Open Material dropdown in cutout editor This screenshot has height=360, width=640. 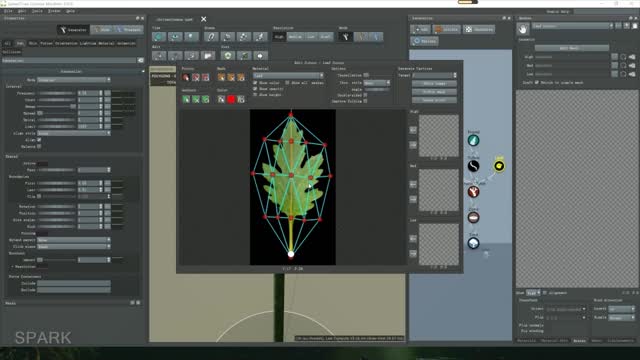pos(288,76)
